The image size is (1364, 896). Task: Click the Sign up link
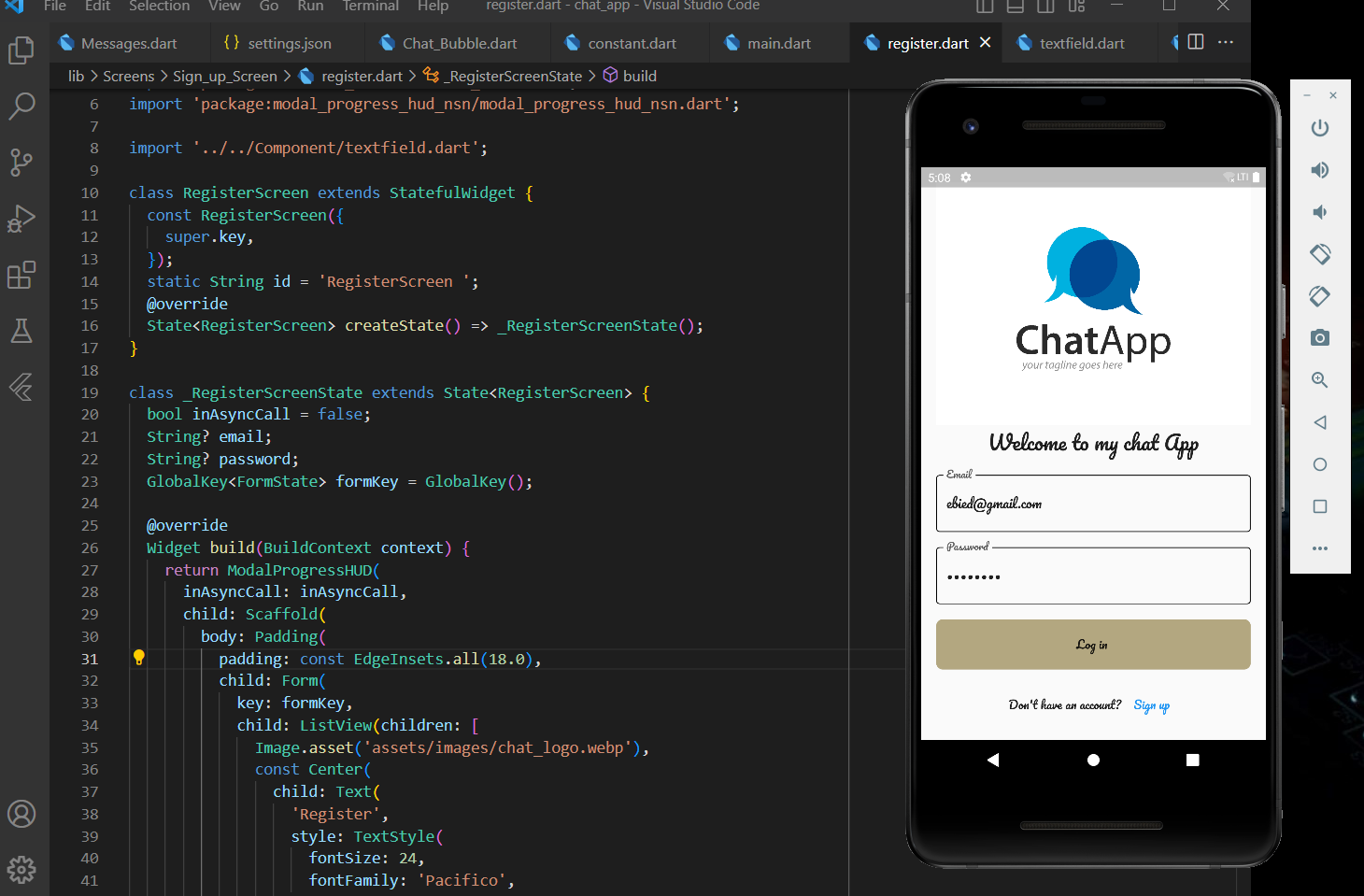coord(1151,705)
